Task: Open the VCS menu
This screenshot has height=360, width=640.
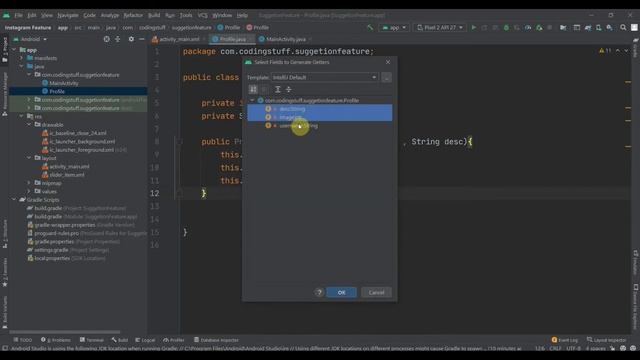Action: coord(202,15)
